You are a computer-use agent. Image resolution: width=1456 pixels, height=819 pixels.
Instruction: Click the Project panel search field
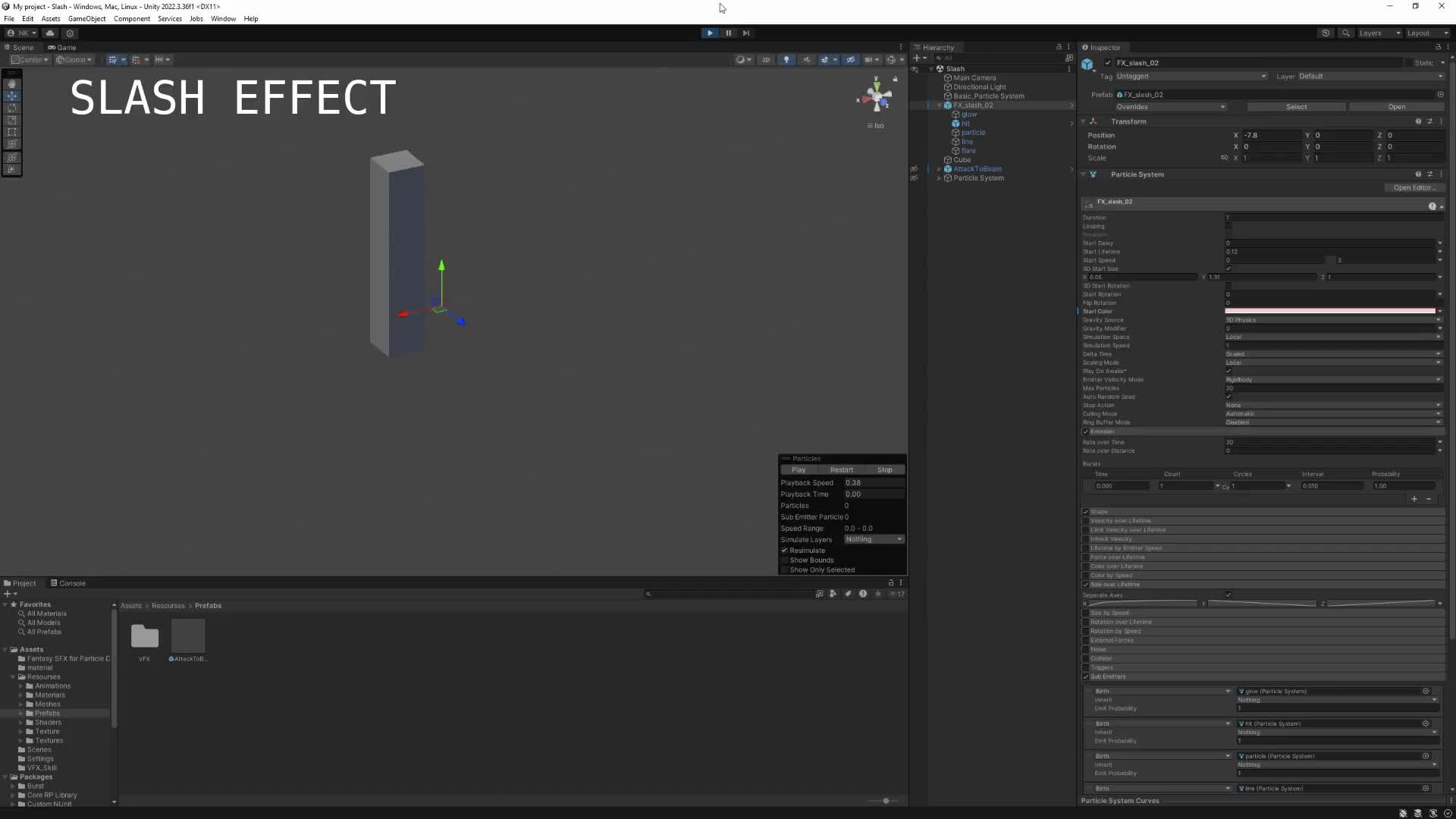click(x=728, y=594)
